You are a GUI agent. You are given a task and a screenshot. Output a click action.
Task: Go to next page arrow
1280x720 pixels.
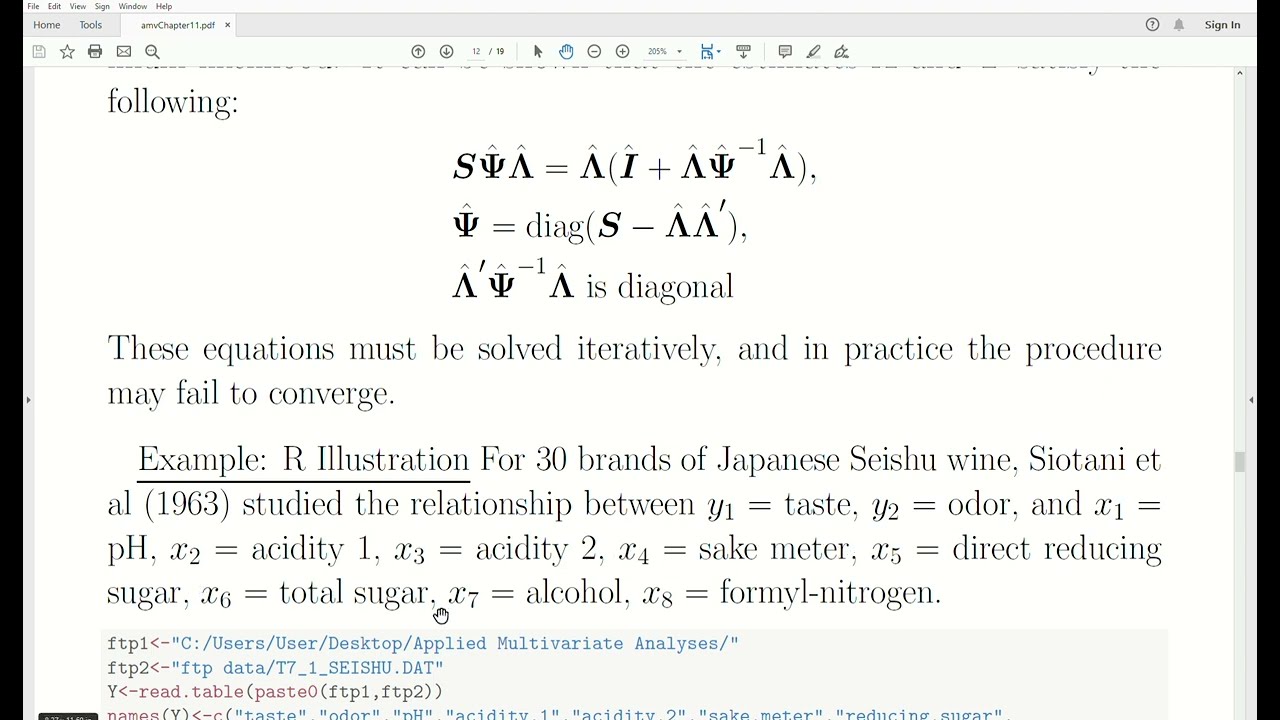pyautogui.click(x=446, y=52)
